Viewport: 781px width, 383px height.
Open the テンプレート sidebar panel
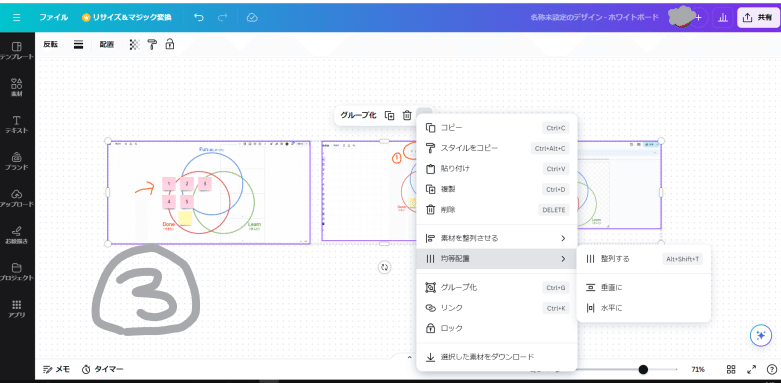[17, 51]
